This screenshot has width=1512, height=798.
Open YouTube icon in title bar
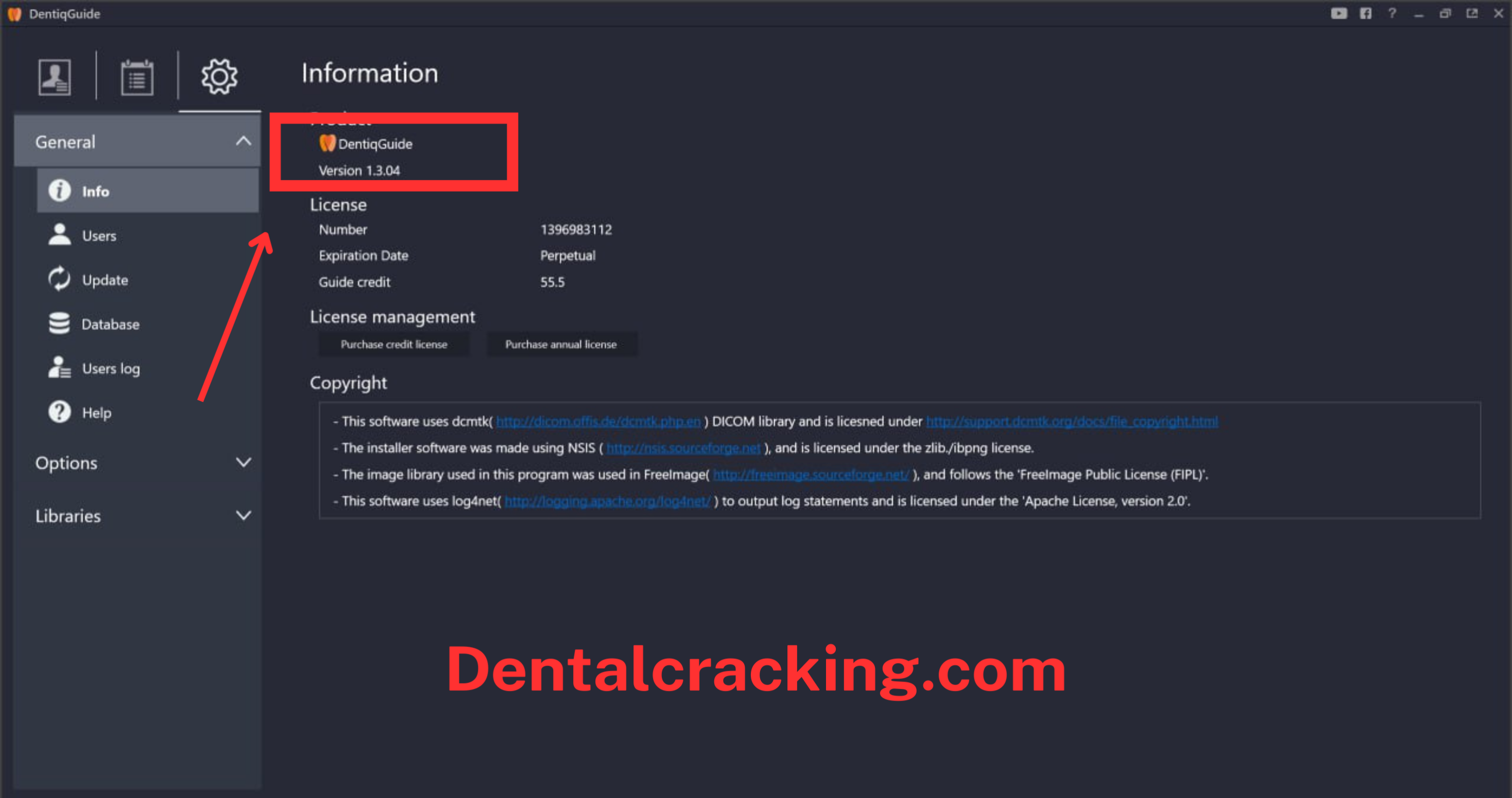(1339, 13)
